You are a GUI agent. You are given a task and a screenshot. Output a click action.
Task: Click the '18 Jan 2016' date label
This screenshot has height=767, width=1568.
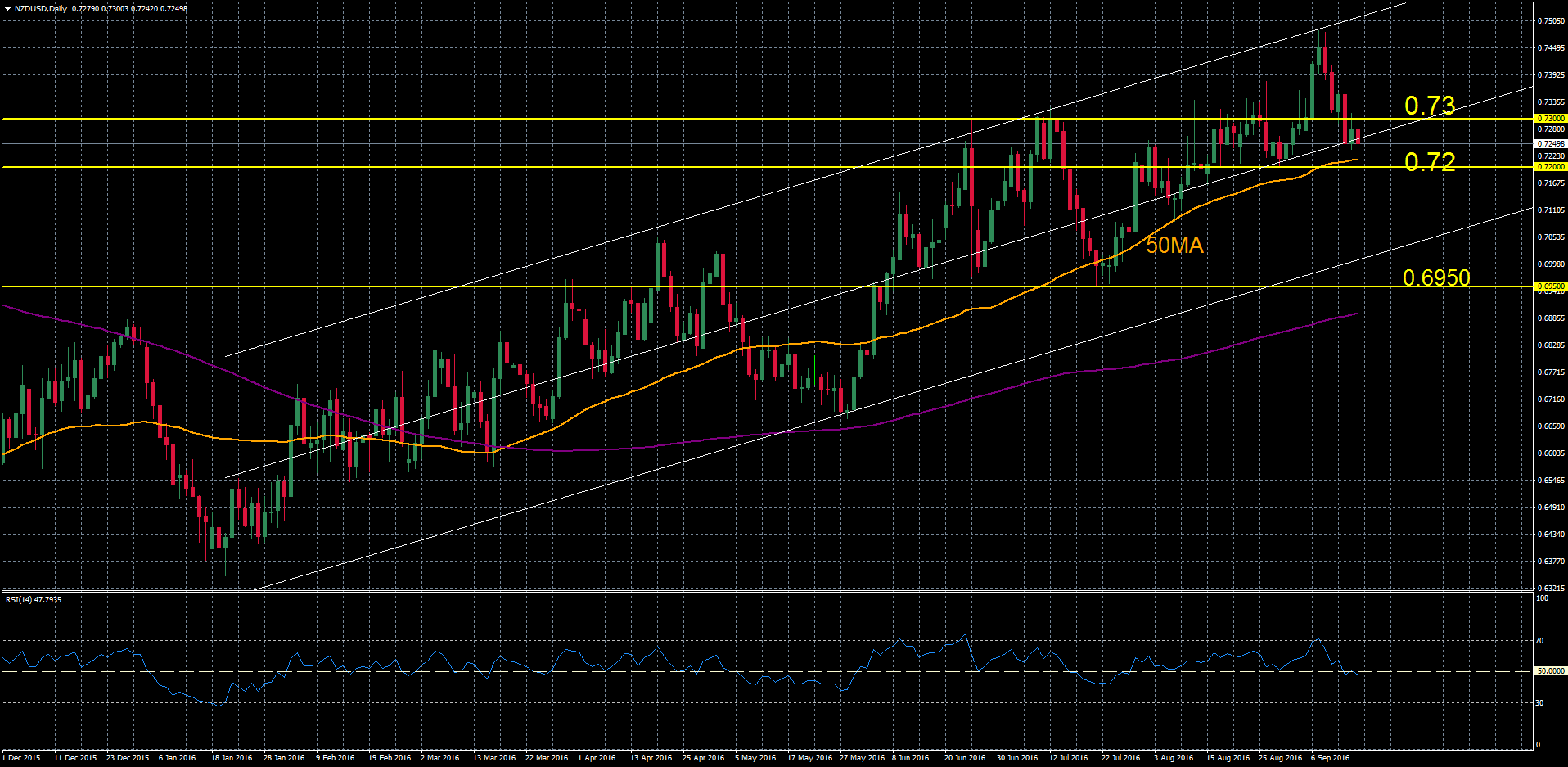232,758
